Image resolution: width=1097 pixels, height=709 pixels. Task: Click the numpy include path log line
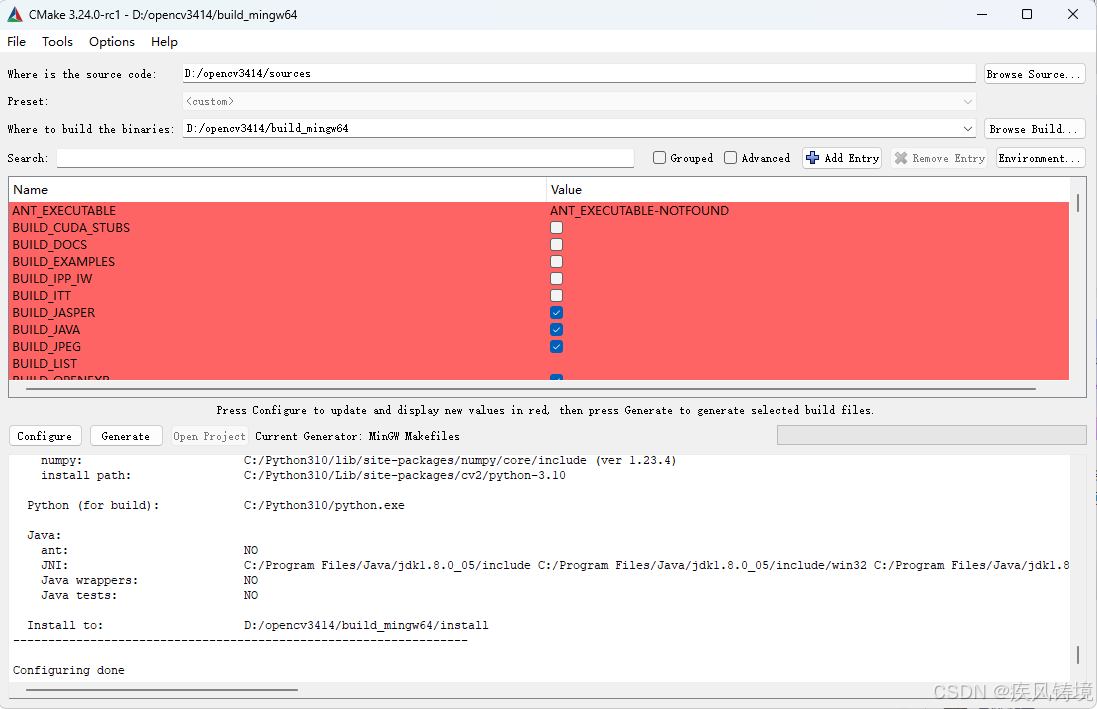click(358, 461)
